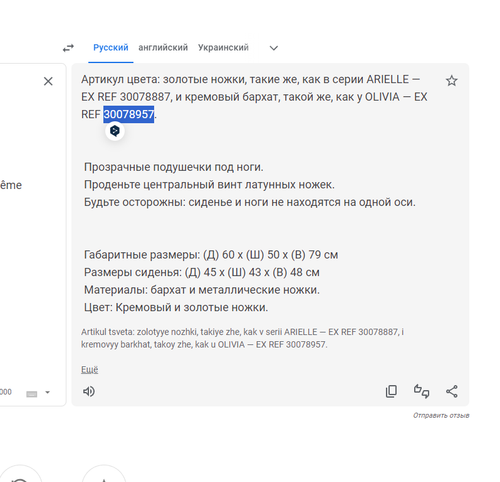Share the translation
Viewport: 500px width, 482px height.
pos(452,391)
